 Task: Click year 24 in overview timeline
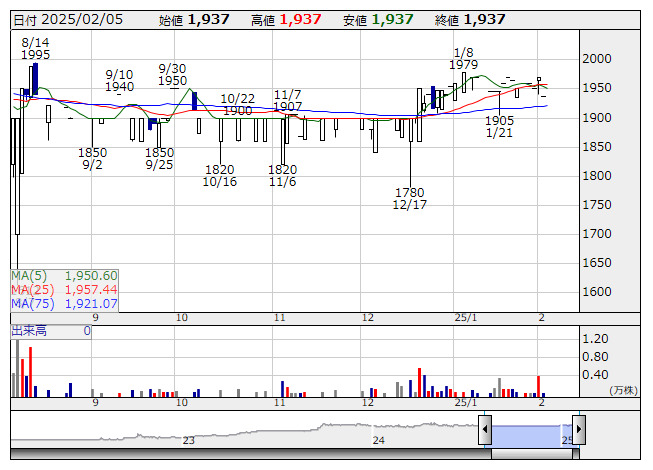tap(378, 440)
